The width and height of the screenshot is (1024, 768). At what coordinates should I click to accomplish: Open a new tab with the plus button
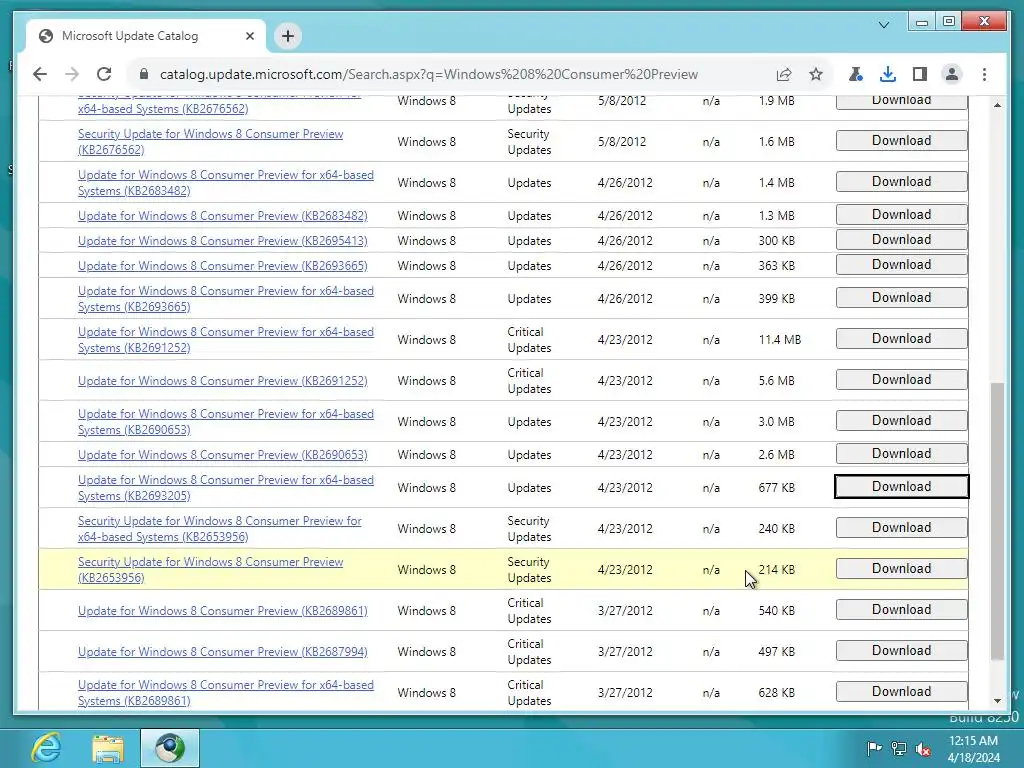(288, 36)
